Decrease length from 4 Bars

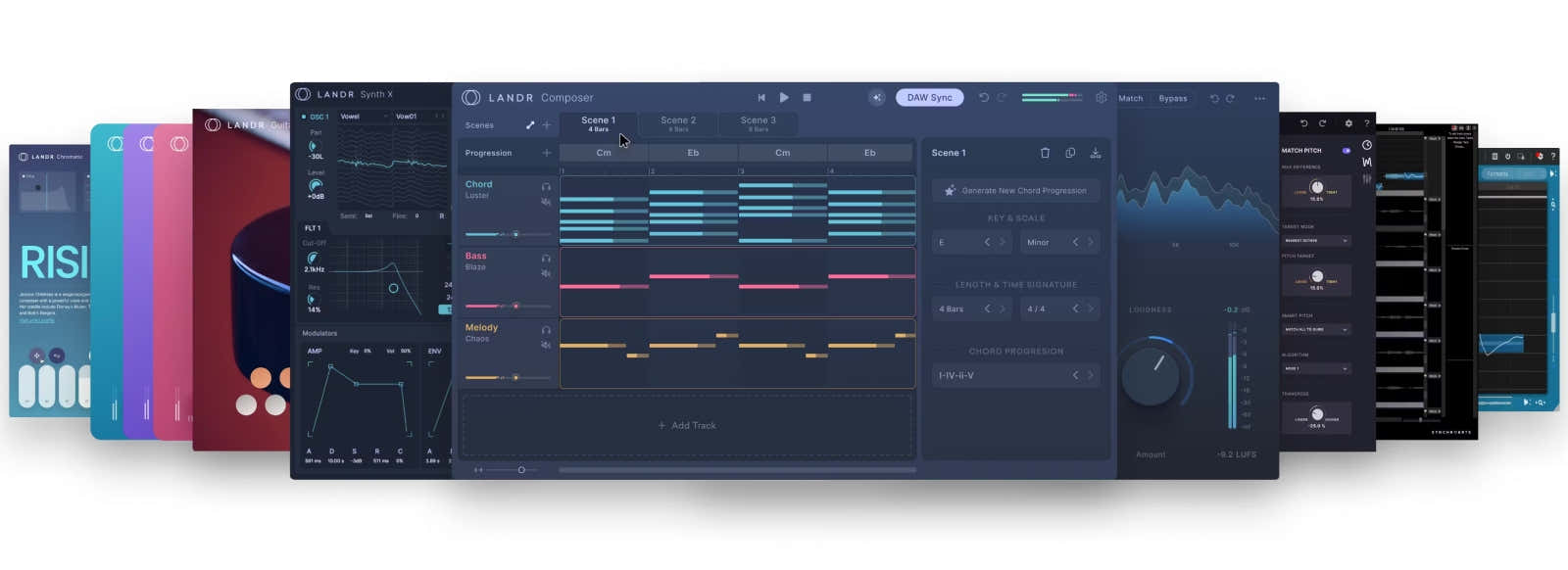click(x=987, y=309)
